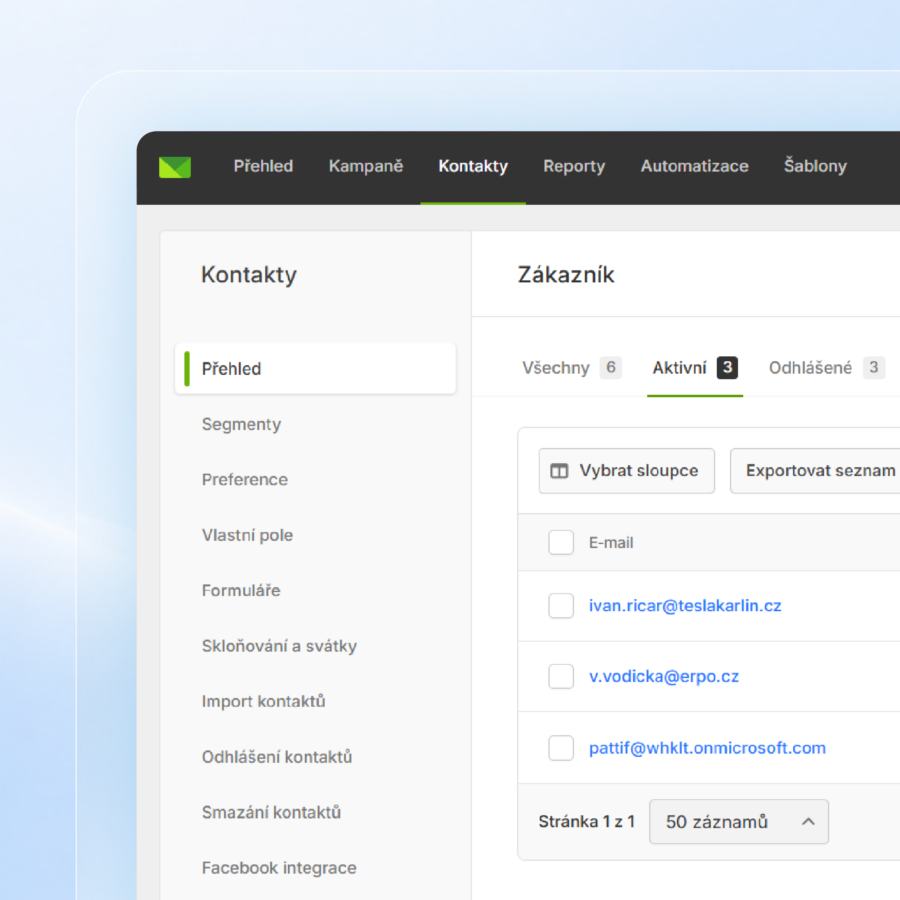Click the green envelope logo

click(x=174, y=167)
